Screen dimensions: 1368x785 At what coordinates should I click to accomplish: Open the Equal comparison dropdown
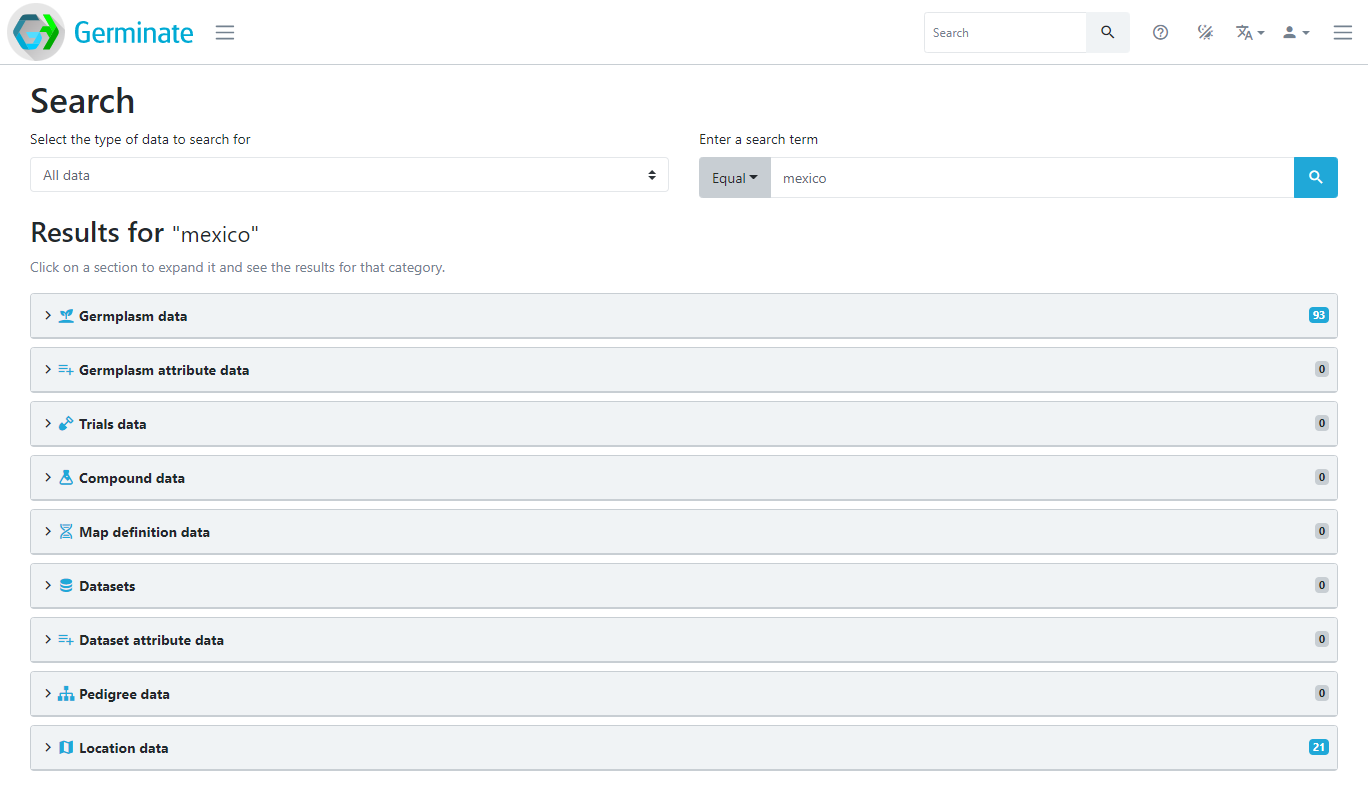pos(734,177)
